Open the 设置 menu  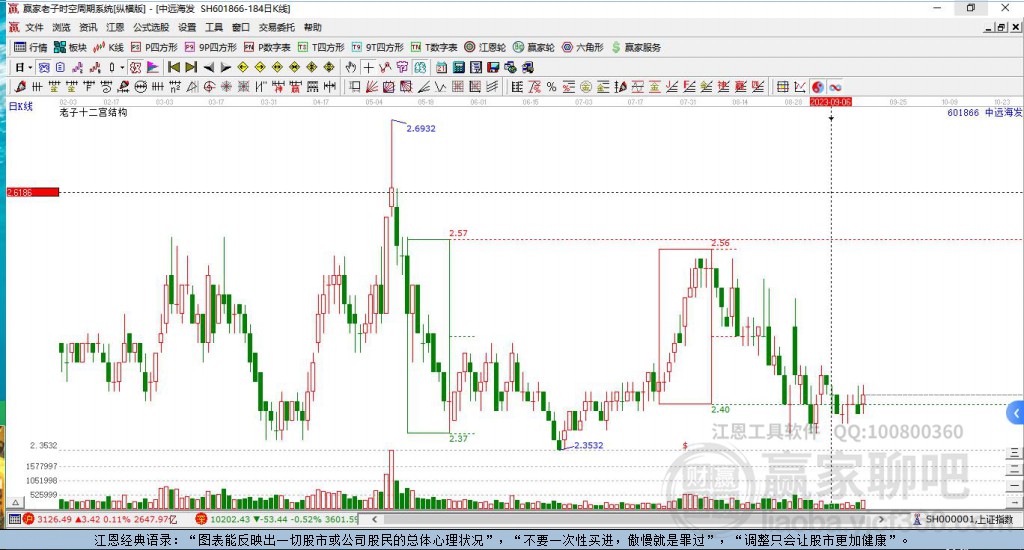coord(187,27)
